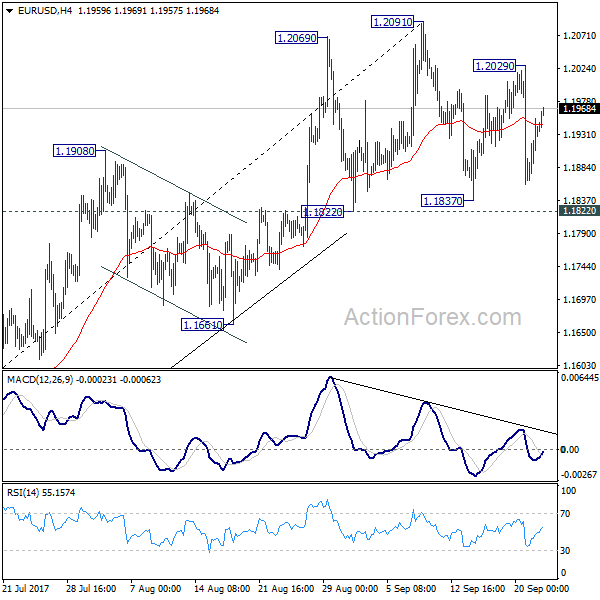The image size is (600, 600).
Task: Select the 14 Aug 08:00 date label
Action: (x=222, y=588)
